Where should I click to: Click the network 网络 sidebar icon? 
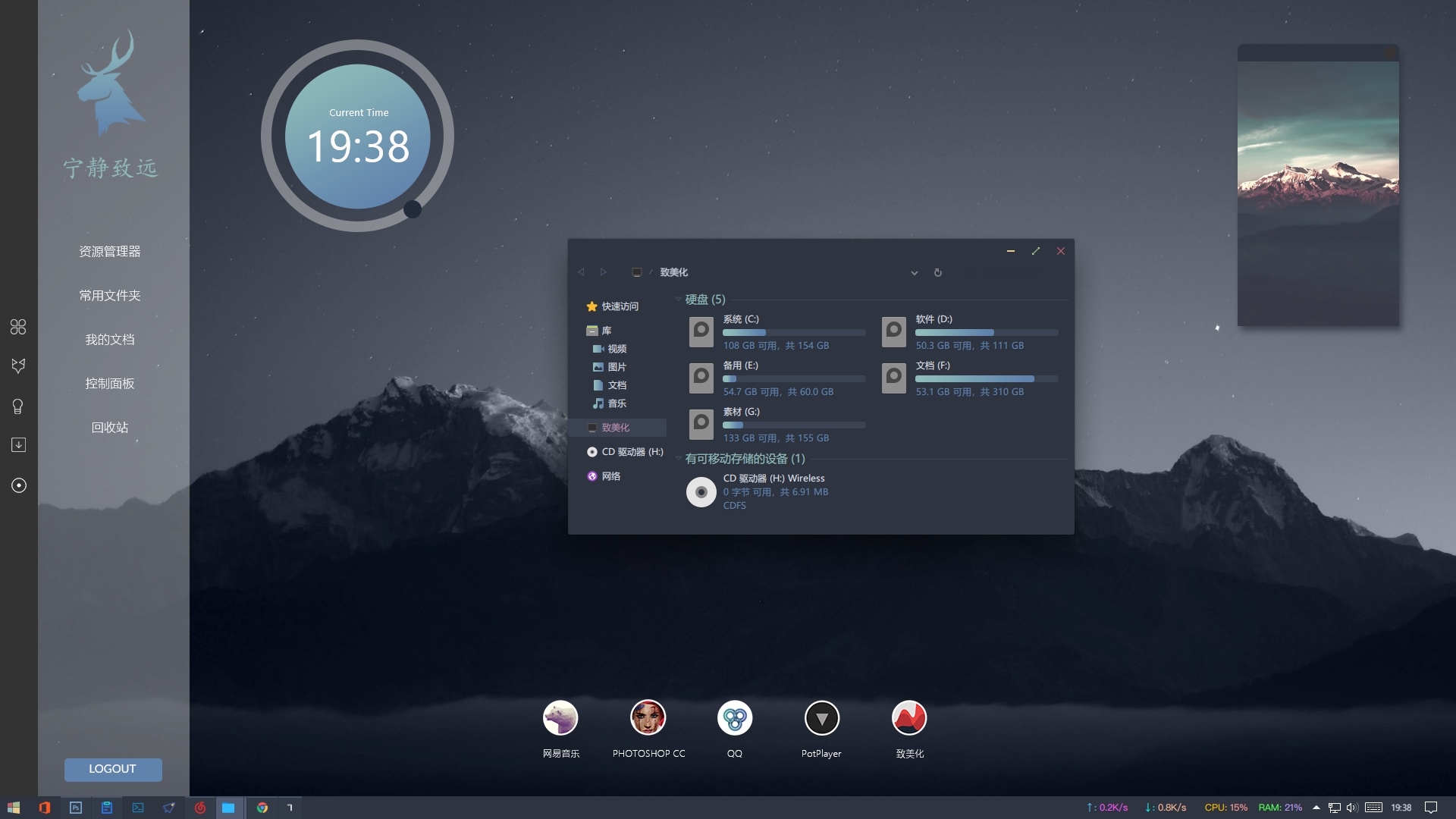(610, 475)
